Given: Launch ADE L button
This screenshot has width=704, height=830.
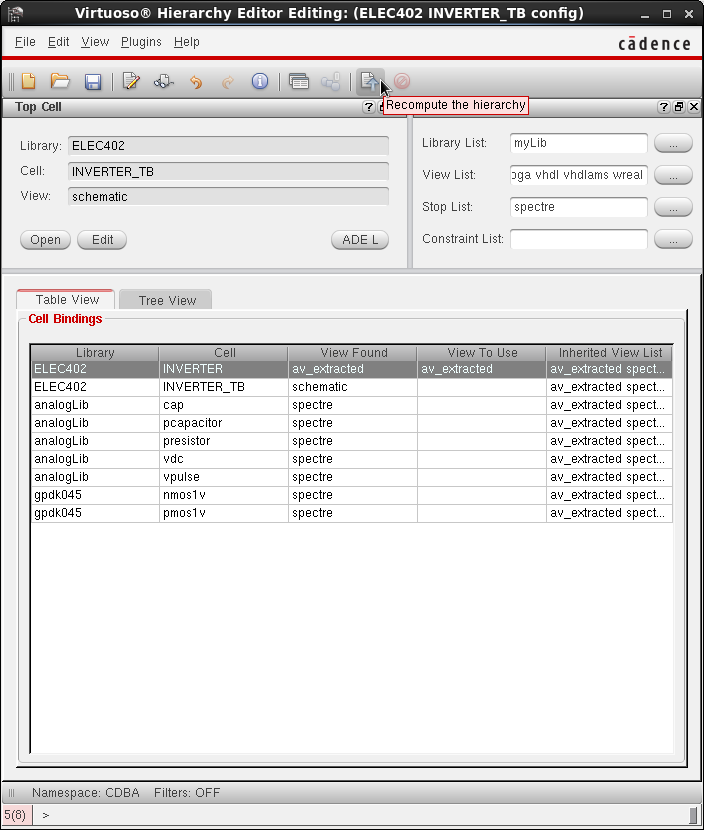Looking at the screenshot, I should (360, 240).
